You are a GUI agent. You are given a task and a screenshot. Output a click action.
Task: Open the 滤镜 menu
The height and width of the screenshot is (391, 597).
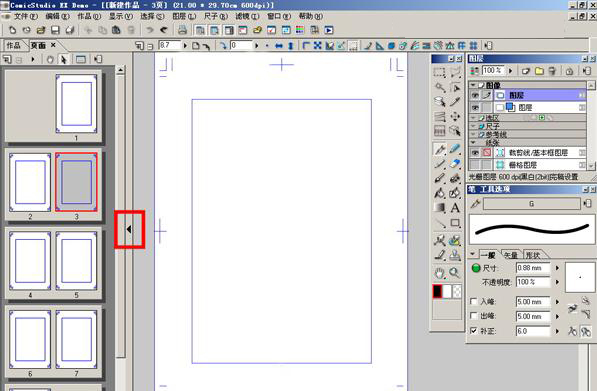[247, 16]
